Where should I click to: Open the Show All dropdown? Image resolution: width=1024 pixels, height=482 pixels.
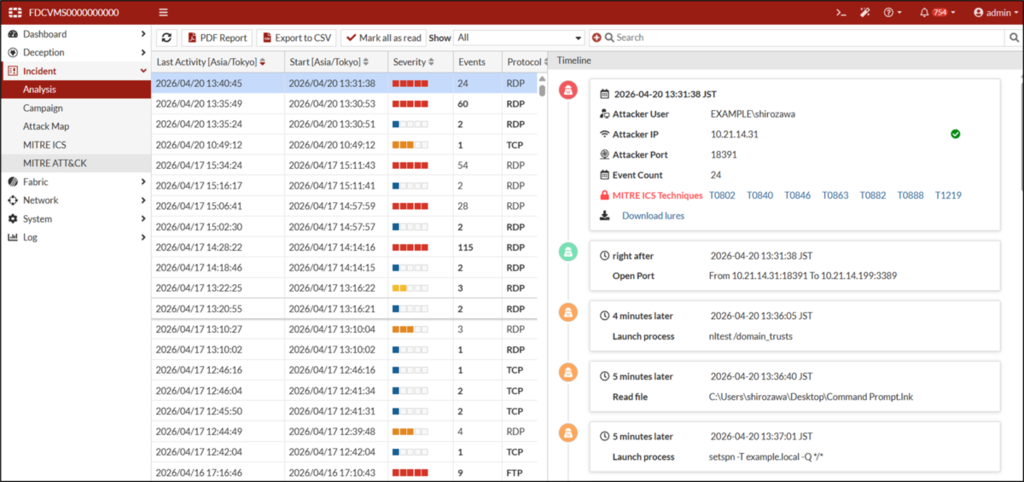[x=520, y=38]
